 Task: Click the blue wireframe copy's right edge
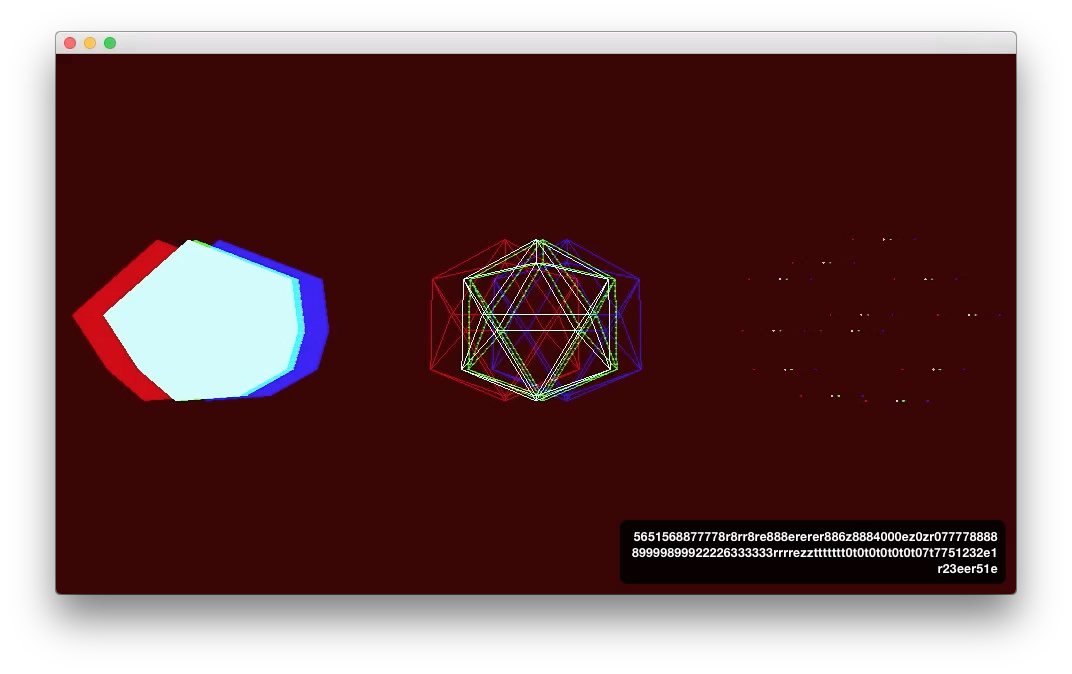point(640,323)
